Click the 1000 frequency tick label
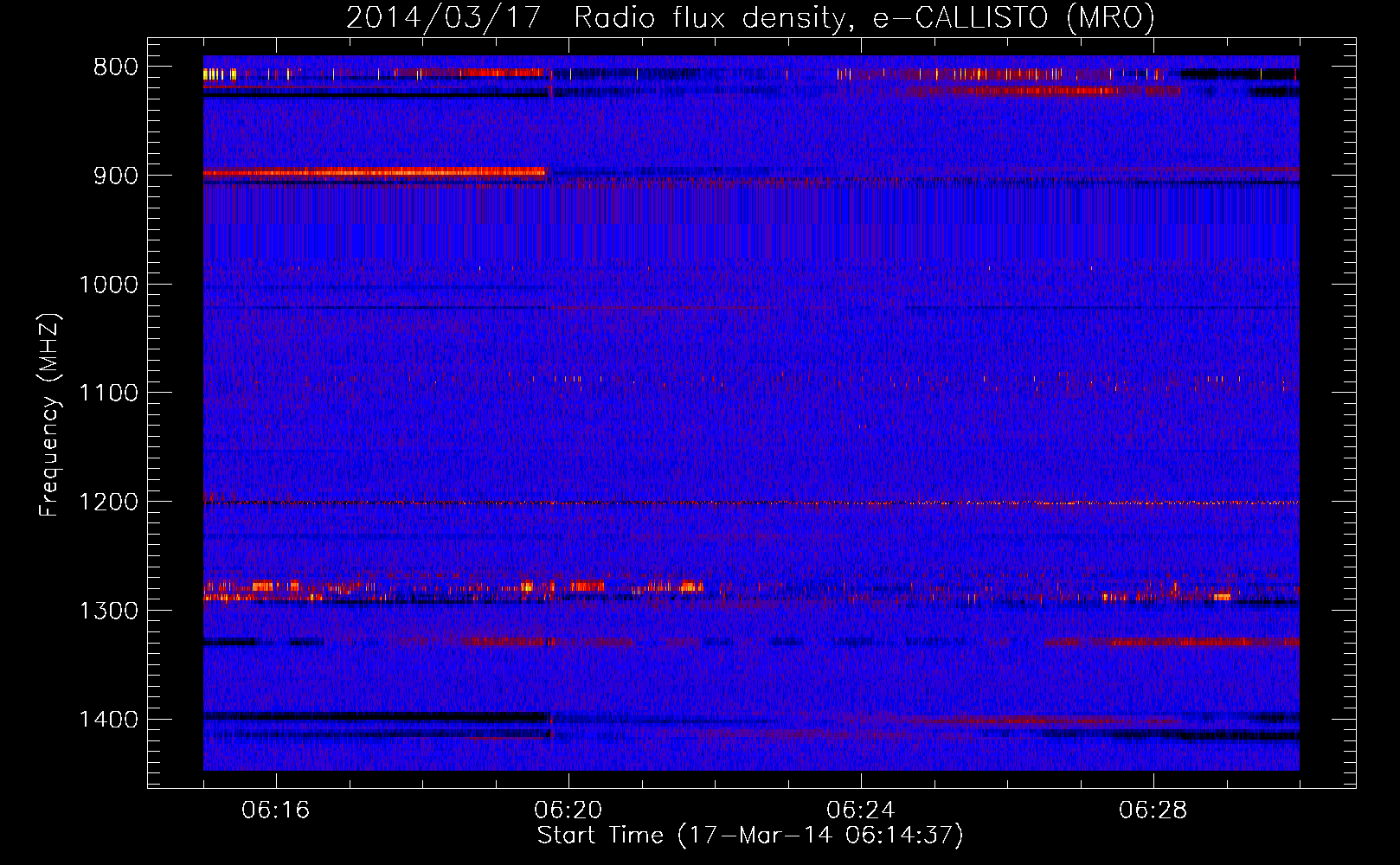1400x865 pixels. (x=108, y=285)
